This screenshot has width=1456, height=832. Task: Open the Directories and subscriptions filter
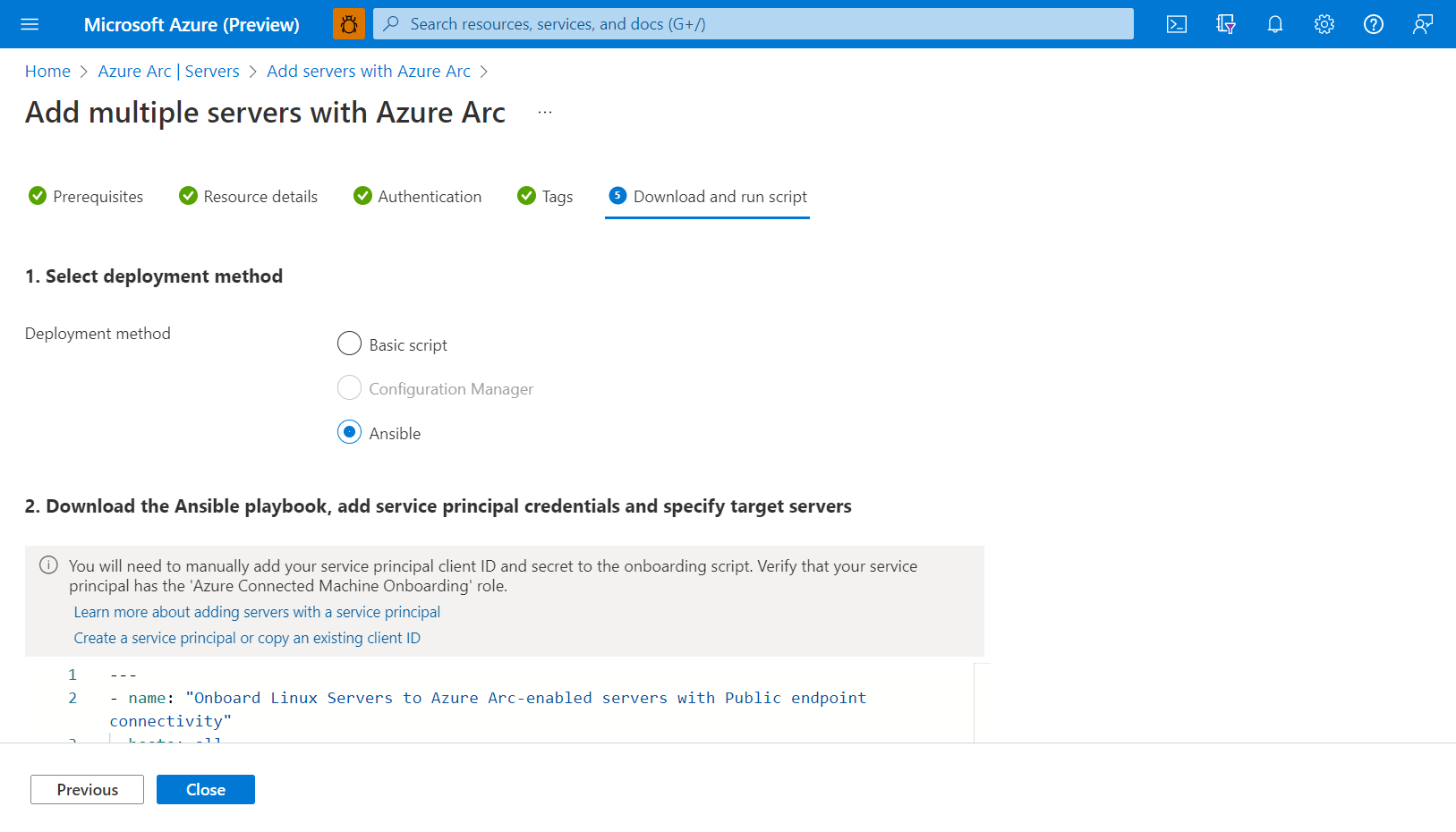click(1226, 24)
